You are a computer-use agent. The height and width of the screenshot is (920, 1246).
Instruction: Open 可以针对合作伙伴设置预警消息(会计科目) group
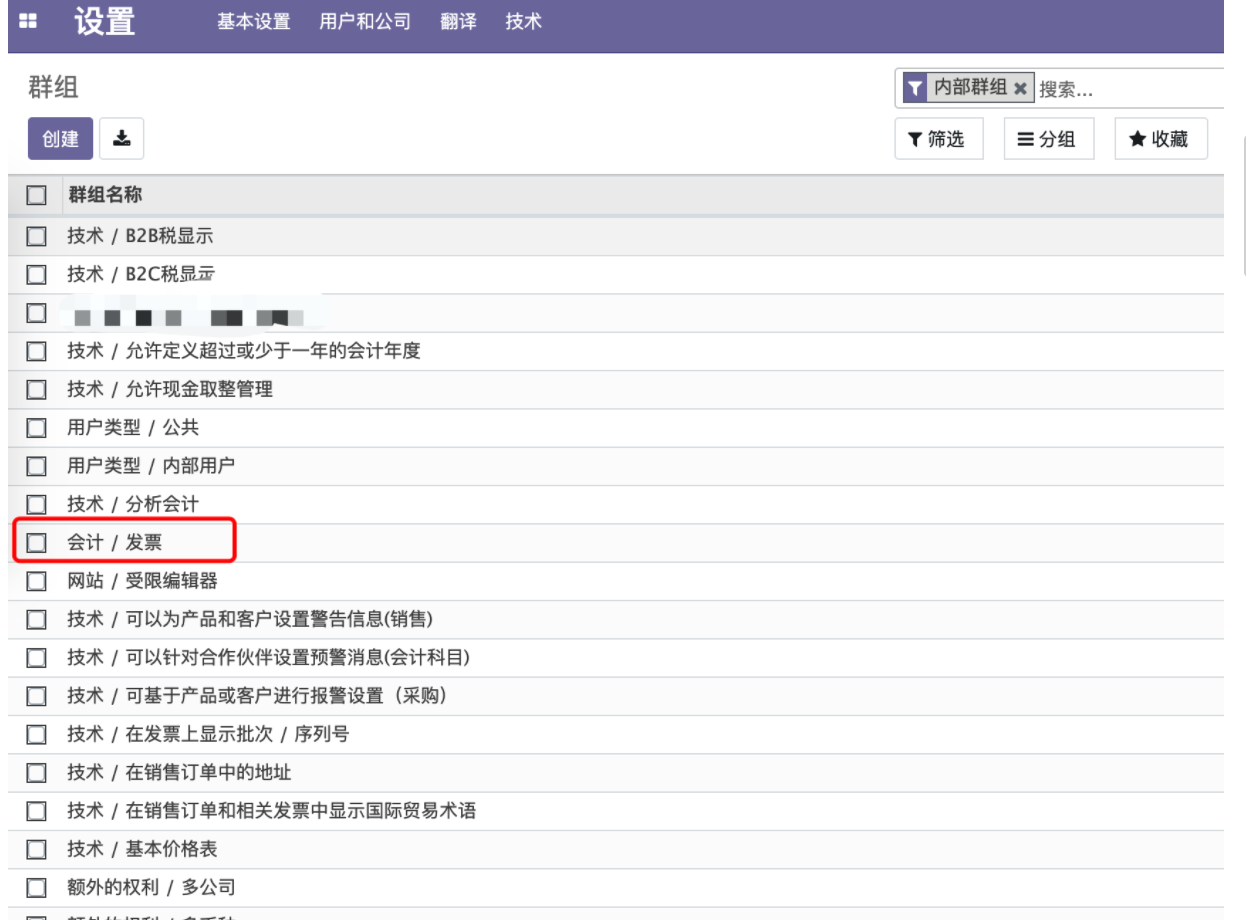point(268,658)
